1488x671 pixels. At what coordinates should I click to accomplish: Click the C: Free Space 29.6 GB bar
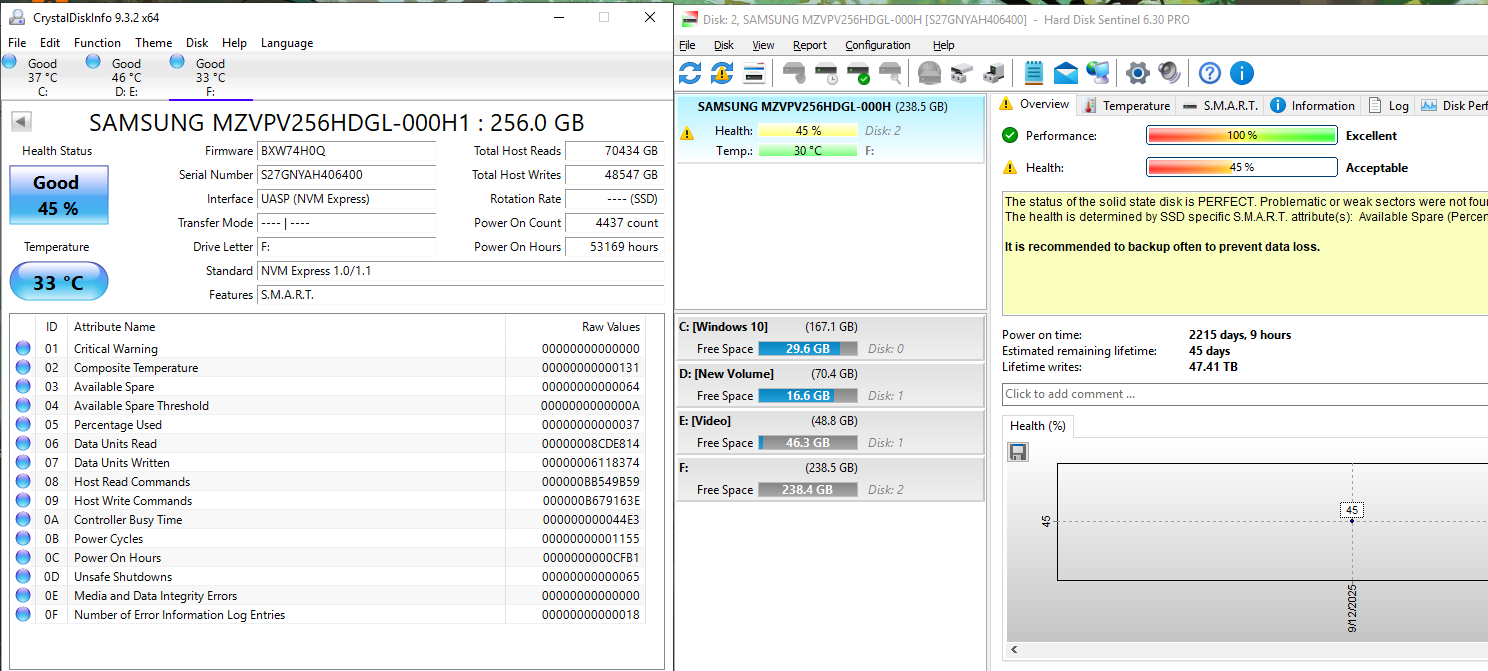click(x=808, y=349)
